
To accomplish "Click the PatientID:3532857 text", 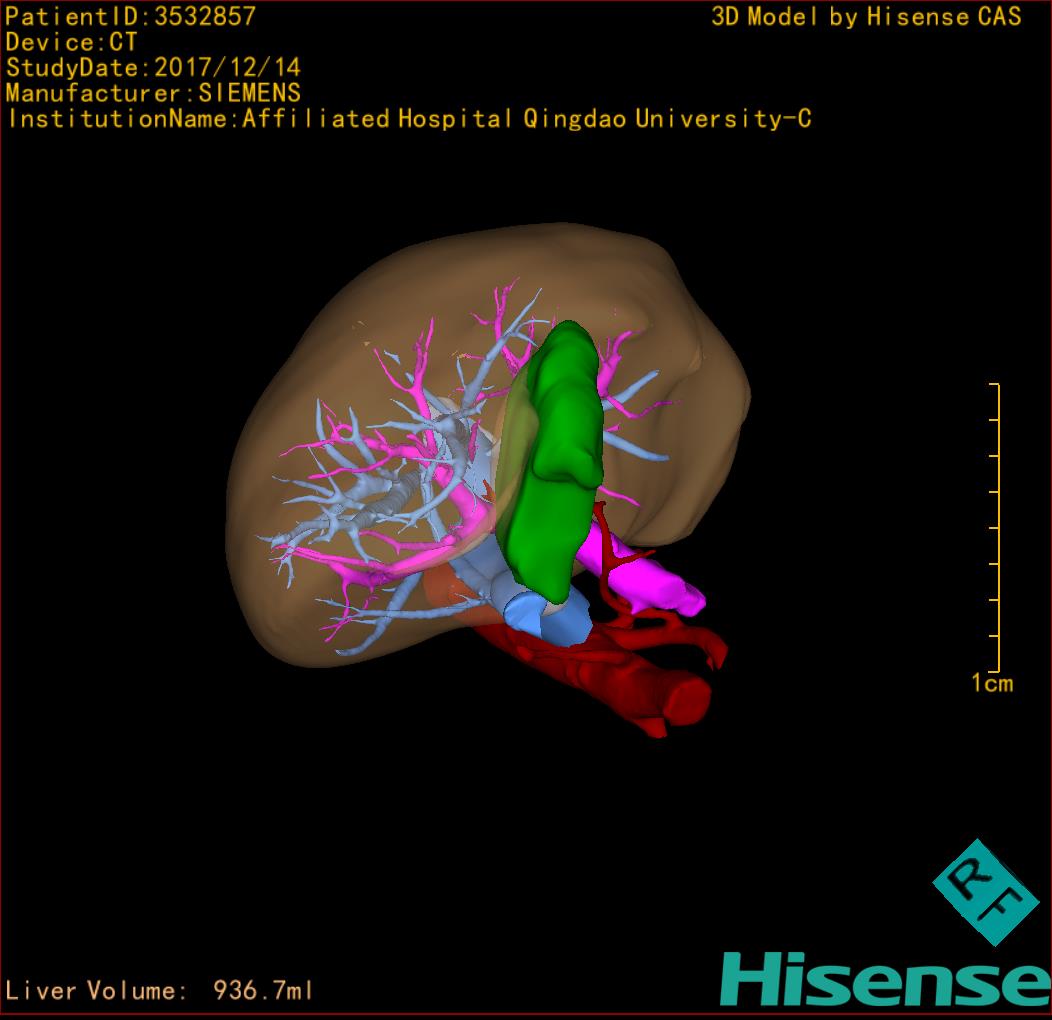I will [131, 17].
